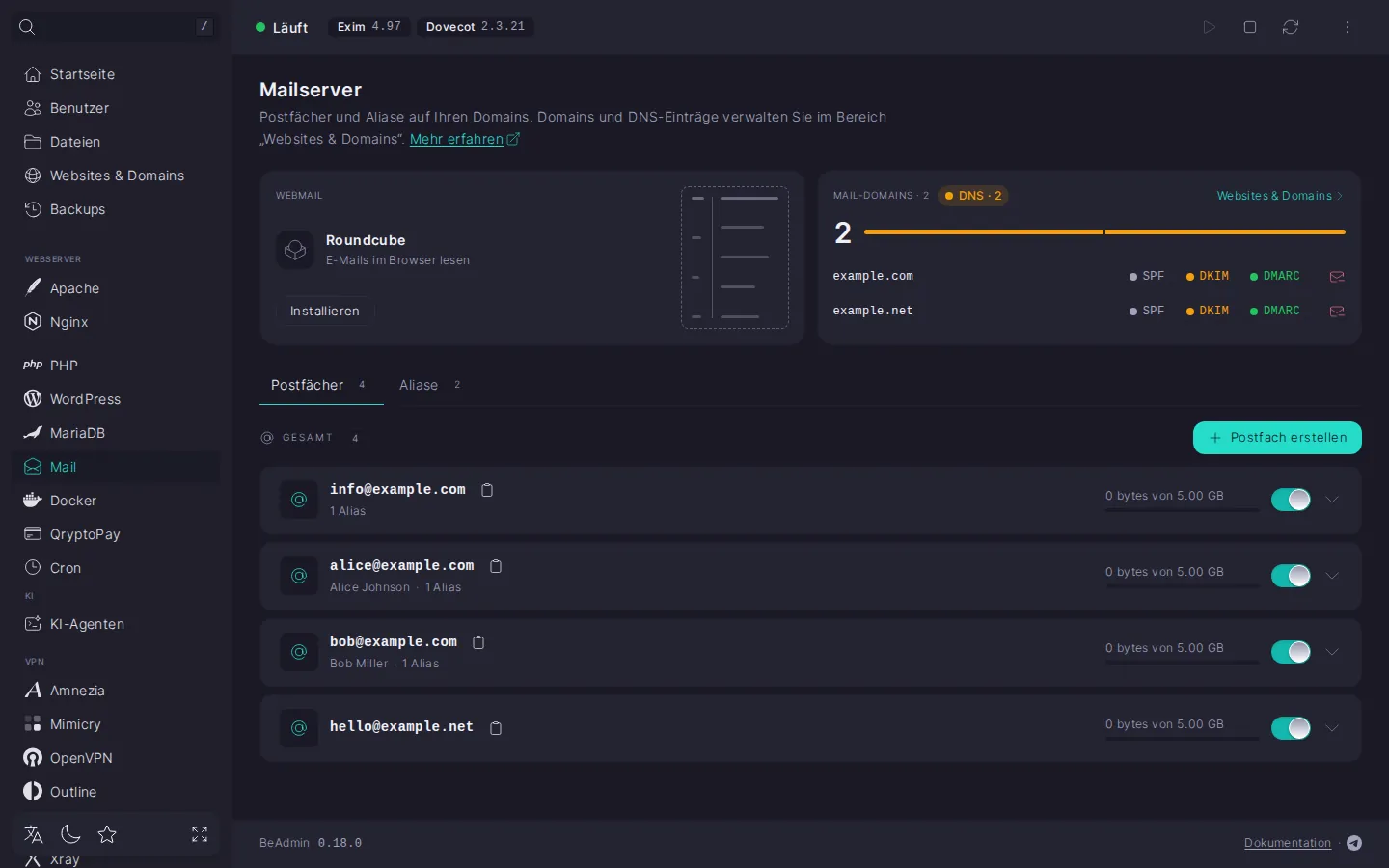Expand the bob@example.com mailbox row
Image resolution: width=1389 pixels, height=868 pixels.
(1332, 652)
